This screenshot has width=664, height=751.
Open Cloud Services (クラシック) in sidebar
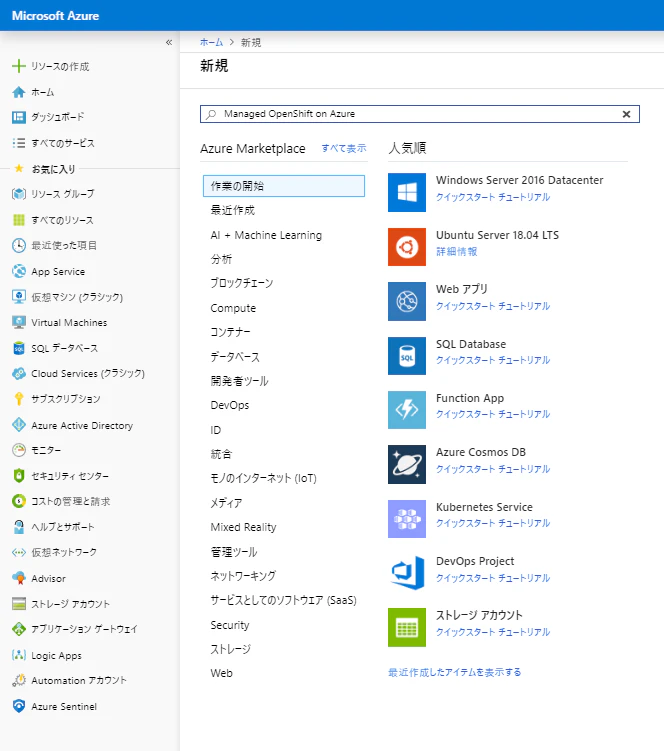click(90, 373)
